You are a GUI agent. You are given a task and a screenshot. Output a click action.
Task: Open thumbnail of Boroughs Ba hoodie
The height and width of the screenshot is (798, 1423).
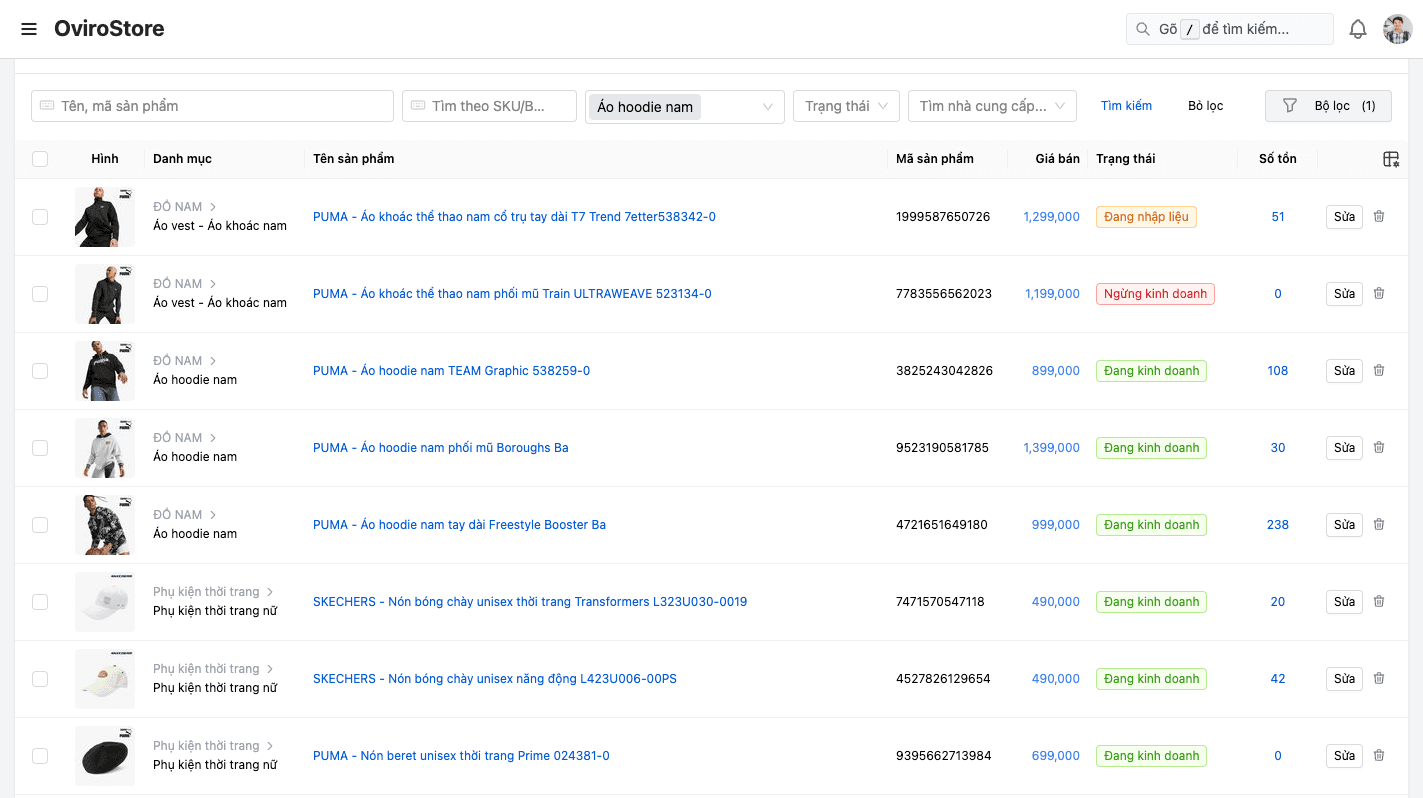click(x=105, y=448)
